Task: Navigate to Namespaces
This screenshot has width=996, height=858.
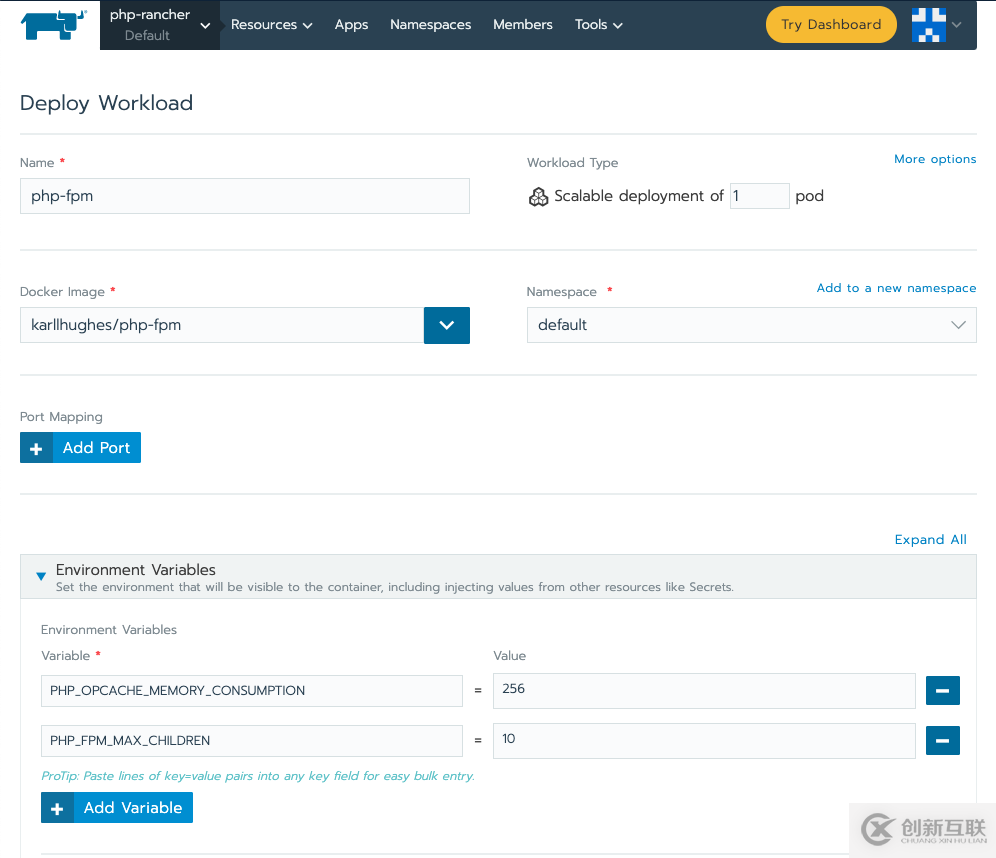Action: [x=430, y=25]
